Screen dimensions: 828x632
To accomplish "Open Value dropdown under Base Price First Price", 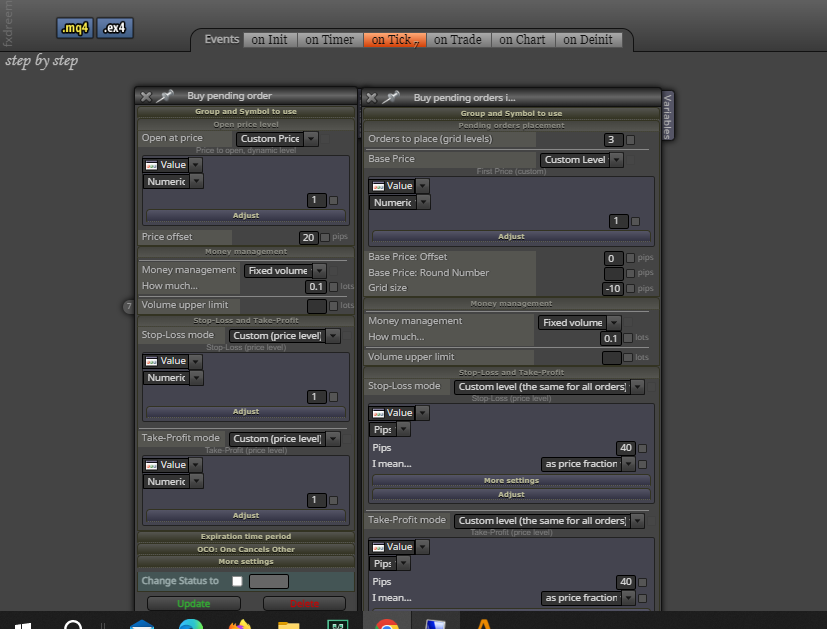I will pos(399,186).
